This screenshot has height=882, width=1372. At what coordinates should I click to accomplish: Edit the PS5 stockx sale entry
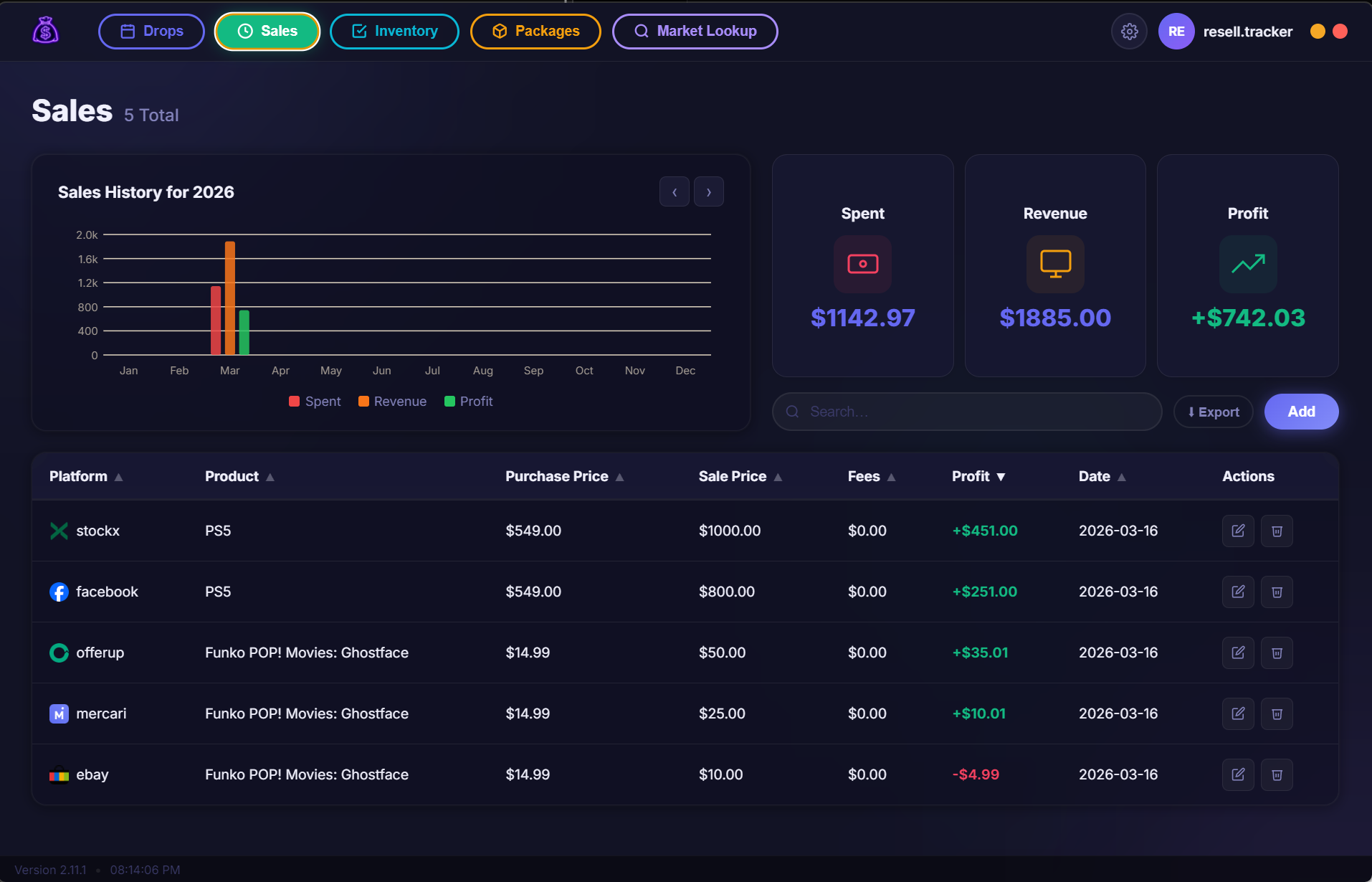pyautogui.click(x=1238, y=531)
